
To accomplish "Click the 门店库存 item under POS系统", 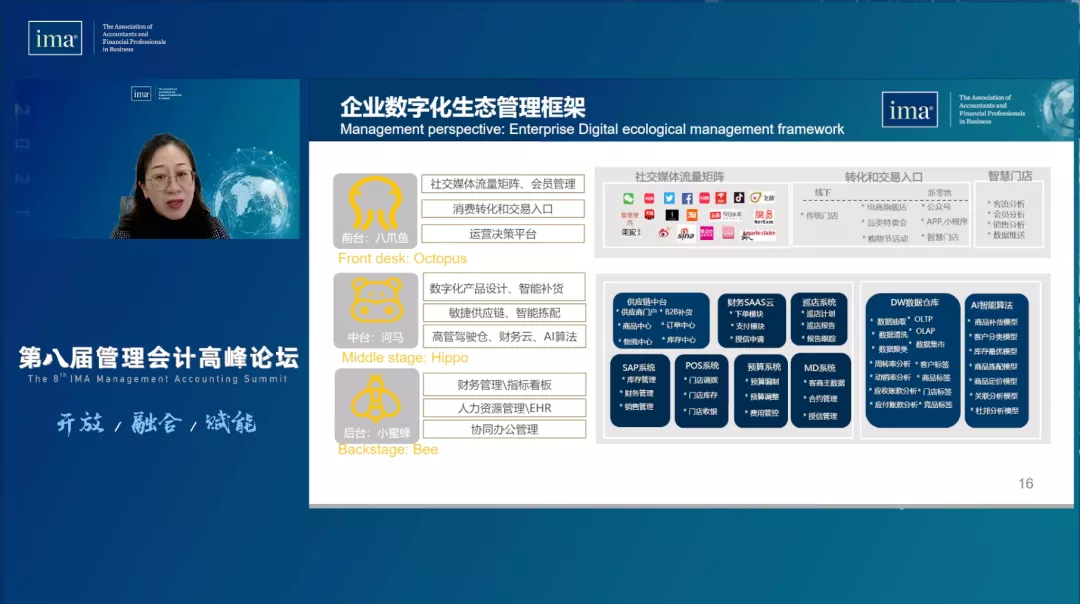I will pyautogui.click(x=703, y=395).
